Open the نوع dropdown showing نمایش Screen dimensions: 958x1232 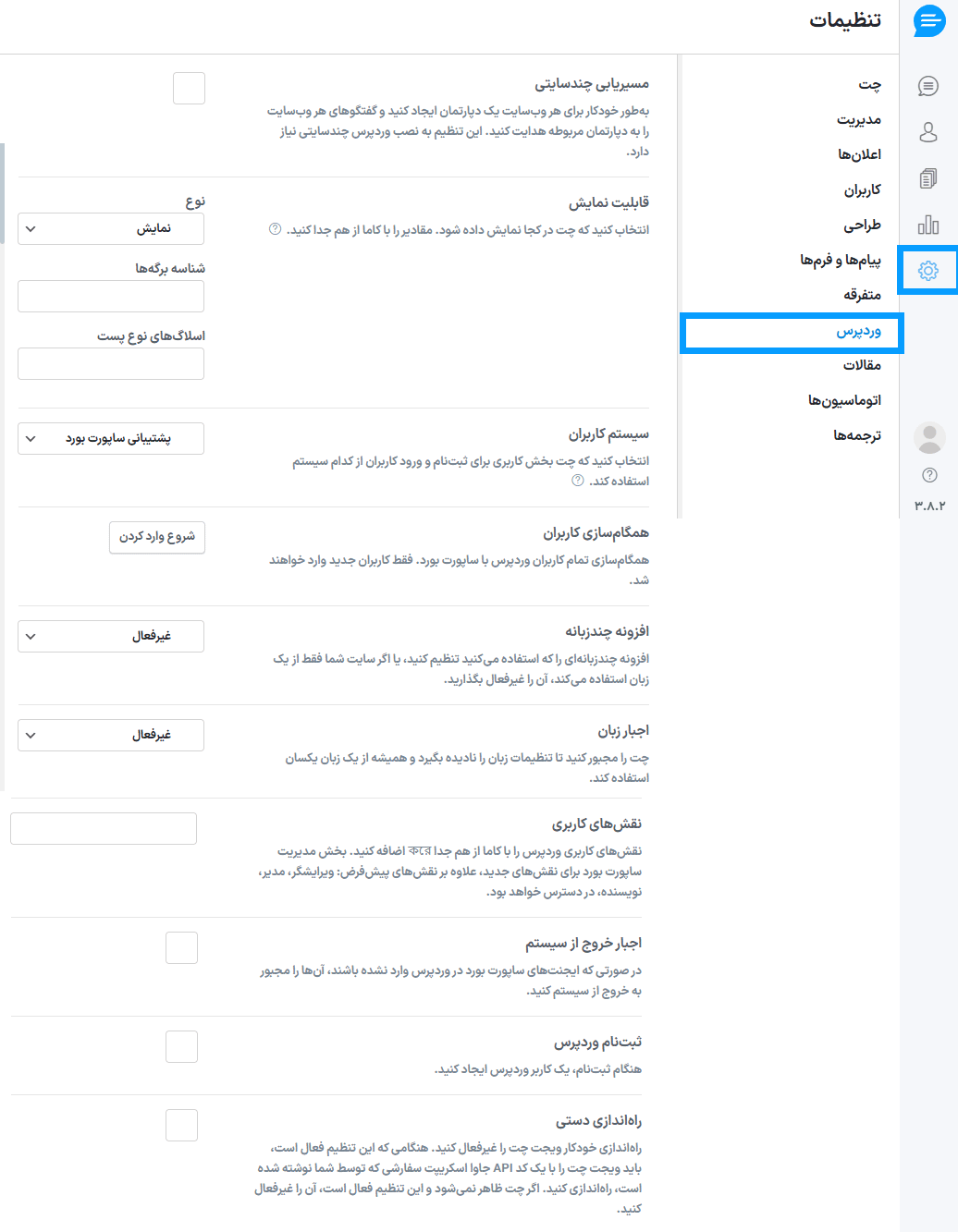(111, 229)
